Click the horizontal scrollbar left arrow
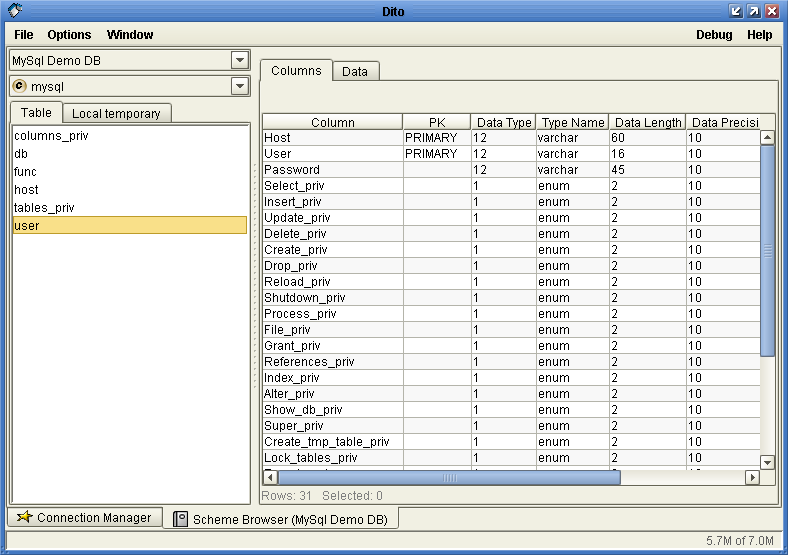This screenshot has height=555, width=788. (x=270, y=478)
